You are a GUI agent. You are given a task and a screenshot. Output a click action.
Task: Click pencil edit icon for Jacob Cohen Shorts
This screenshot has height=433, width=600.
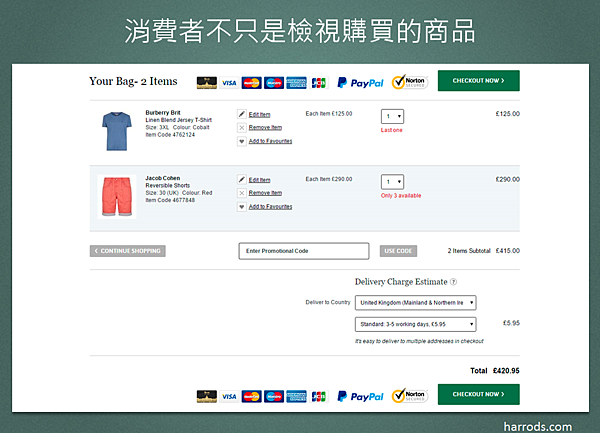click(241, 179)
